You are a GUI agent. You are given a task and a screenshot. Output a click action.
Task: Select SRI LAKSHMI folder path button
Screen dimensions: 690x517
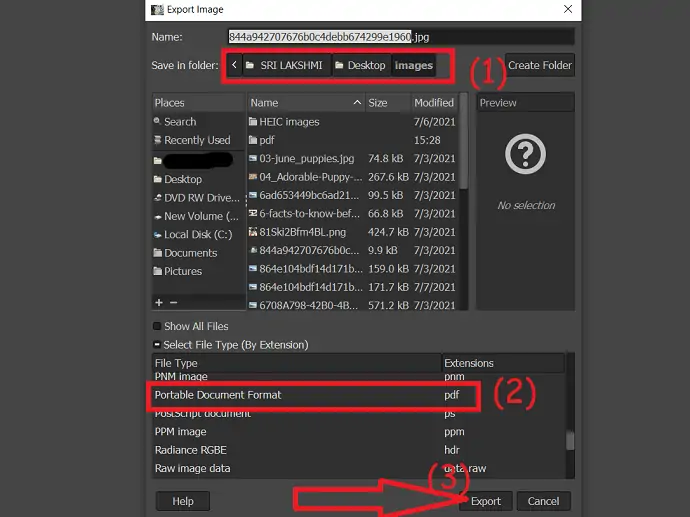pos(286,65)
